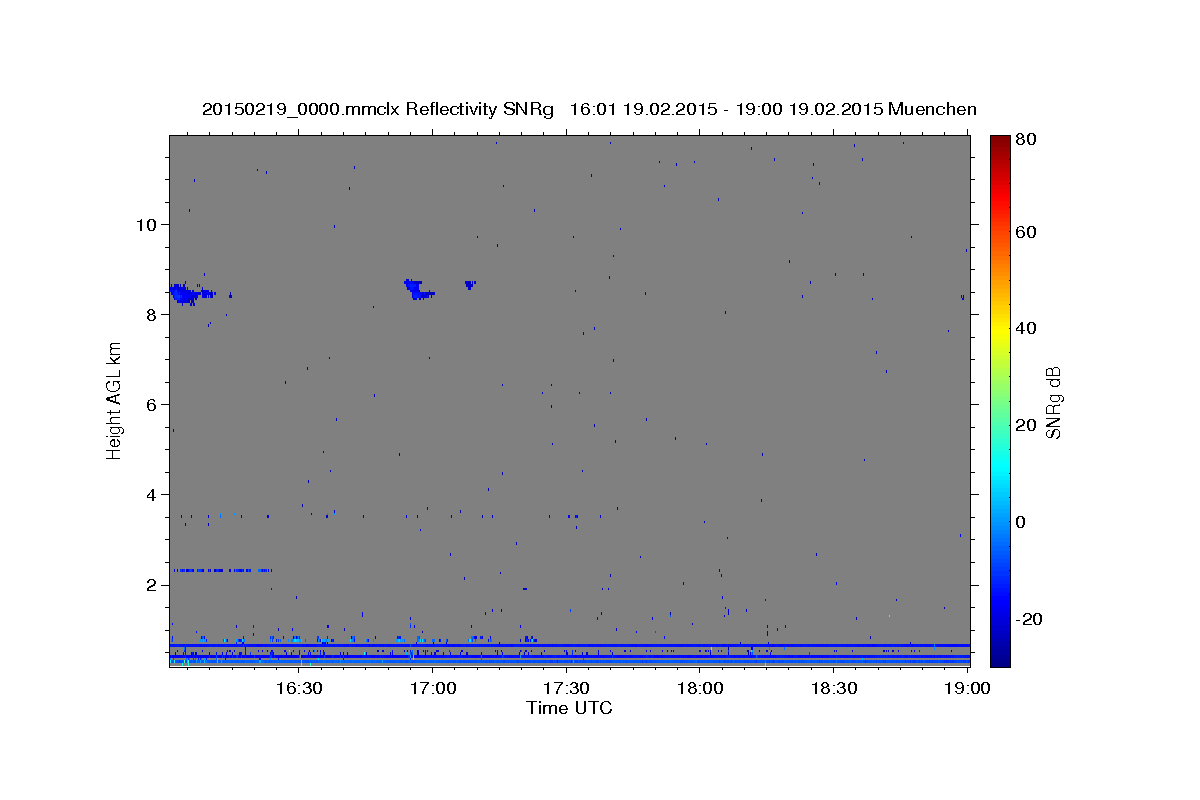Click the 19:00 time tick label

coord(967,688)
